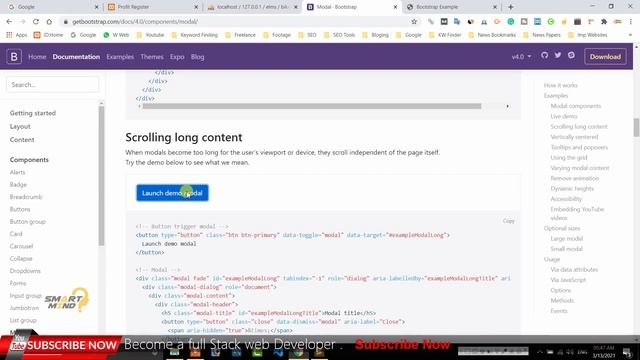Image resolution: width=640 pixels, height=360 pixels.
Task: Click the Bootstrap B logo icon
Action: [x=14, y=57]
